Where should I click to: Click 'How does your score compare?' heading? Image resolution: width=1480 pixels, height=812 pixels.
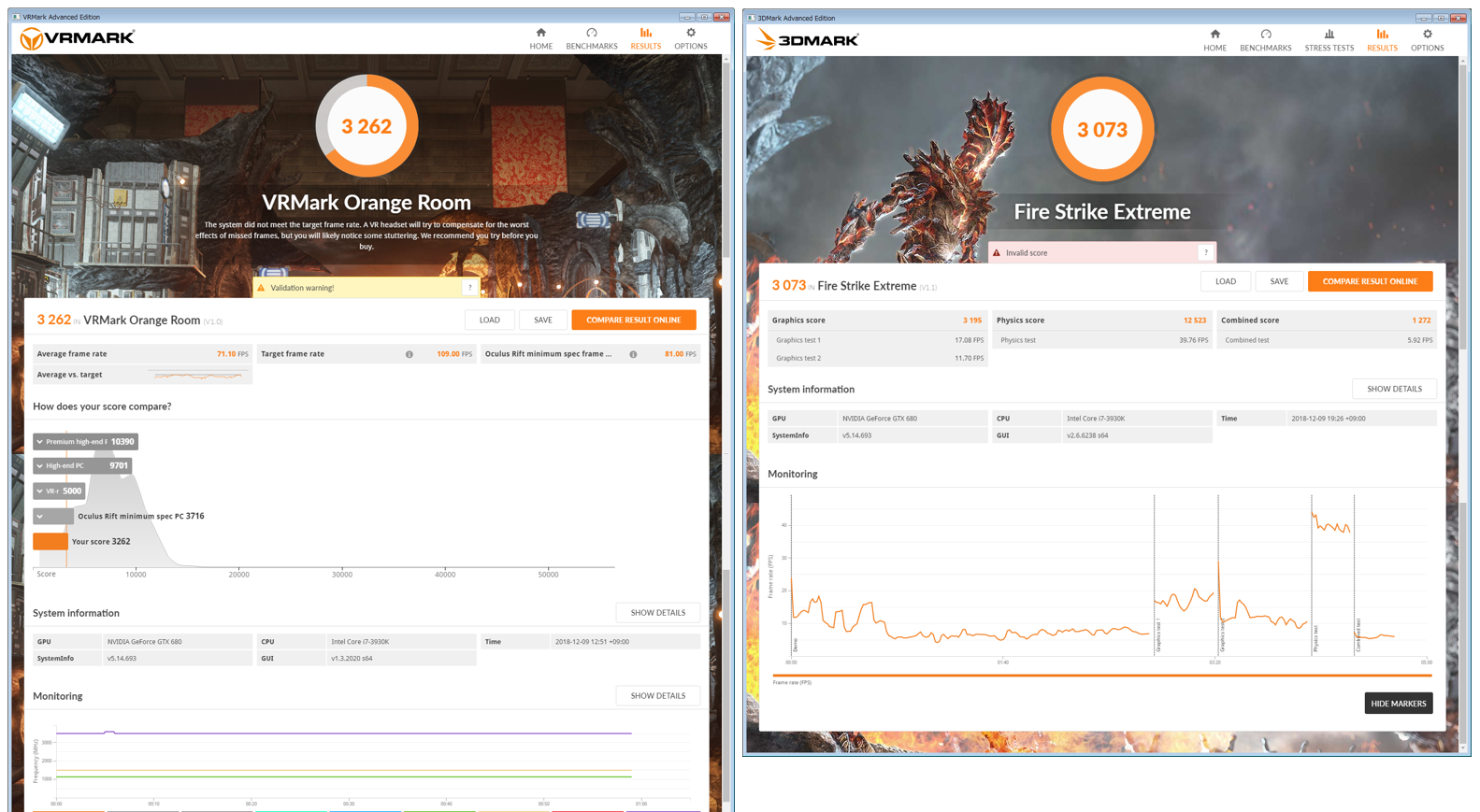[102, 406]
